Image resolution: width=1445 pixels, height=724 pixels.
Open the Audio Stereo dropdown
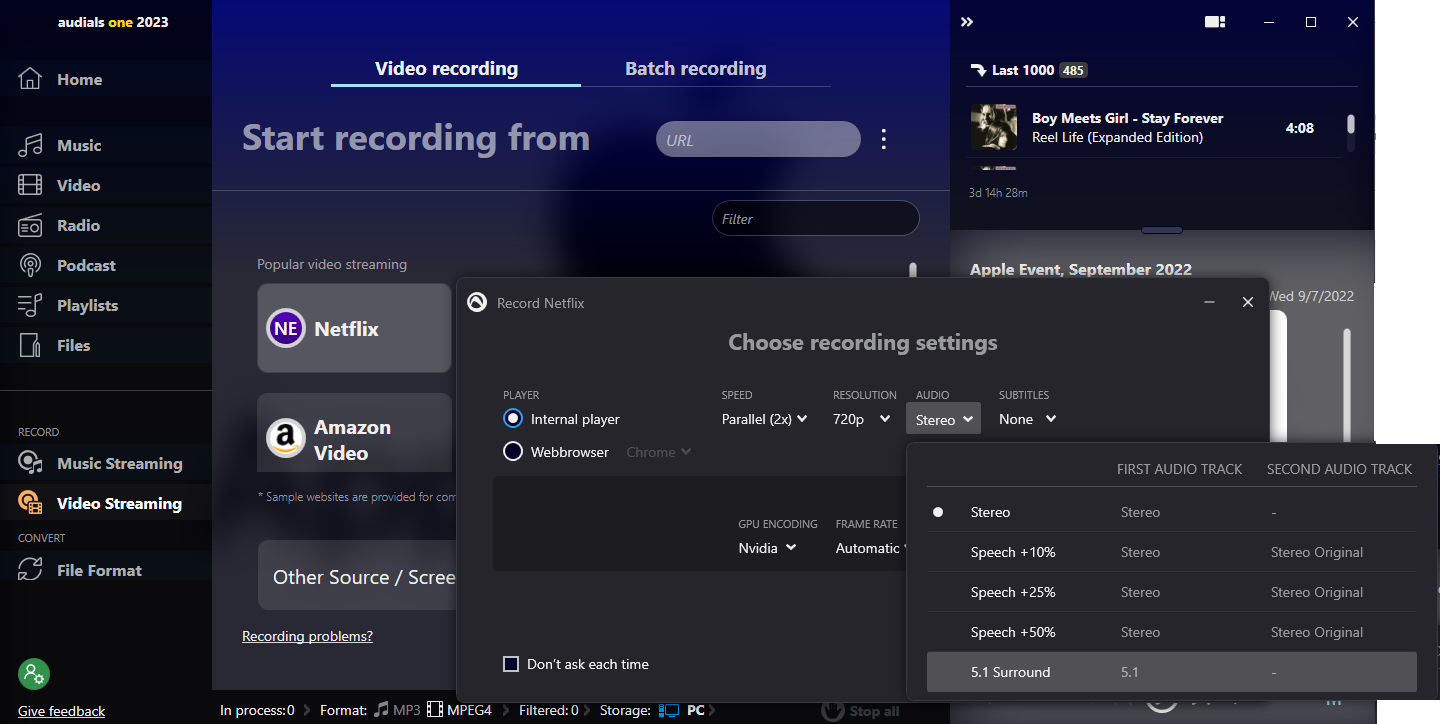(x=944, y=419)
